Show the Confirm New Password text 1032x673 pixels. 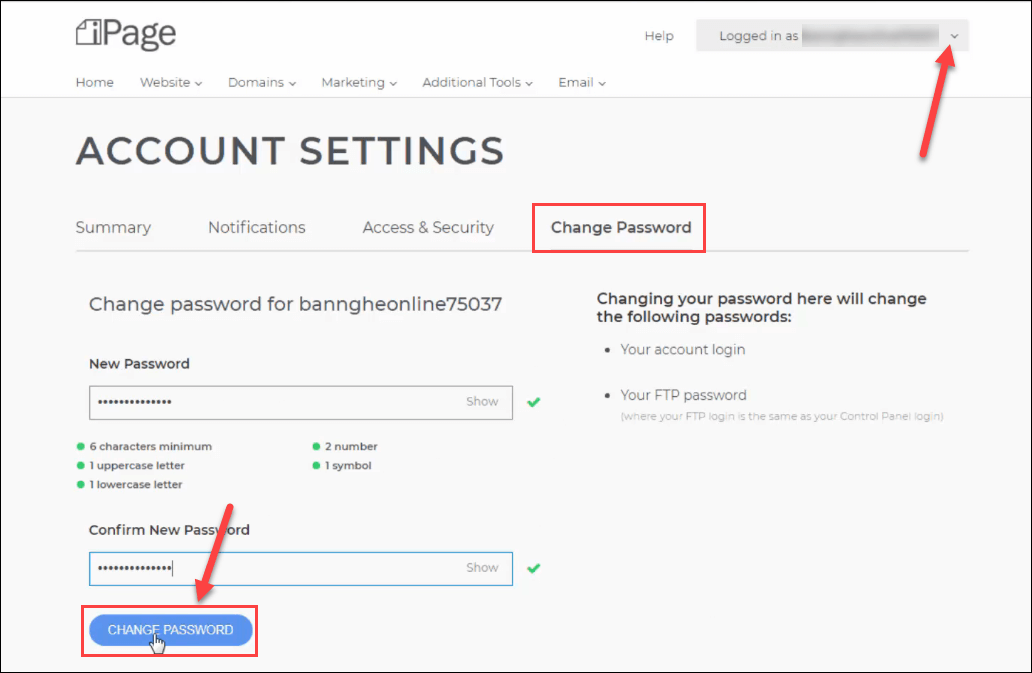click(482, 567)
